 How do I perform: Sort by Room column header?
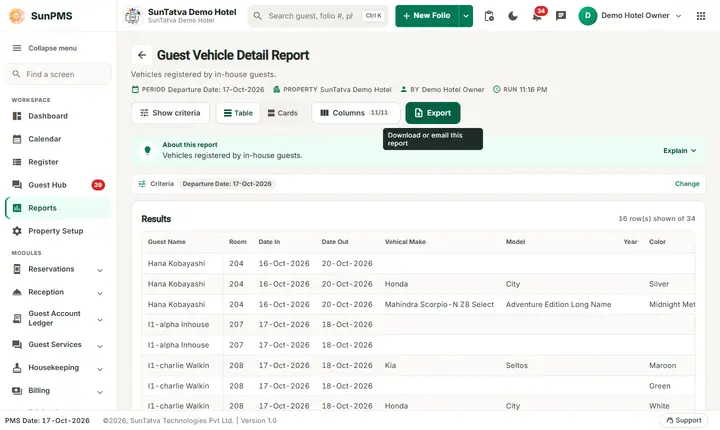(x=238, y=242)
